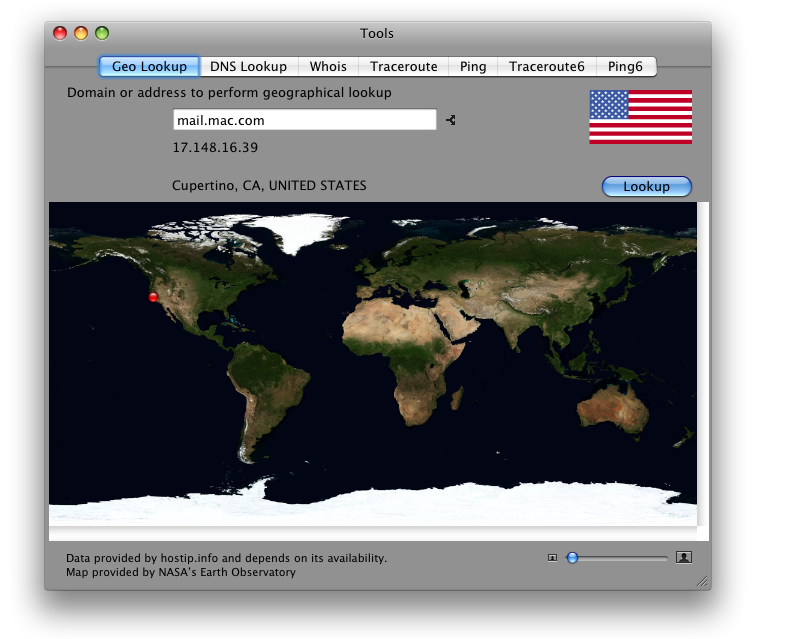The height and width of the screenshot is (639, 794).
Task: Click the mail.mac.com address field
Action: point(304,120)
